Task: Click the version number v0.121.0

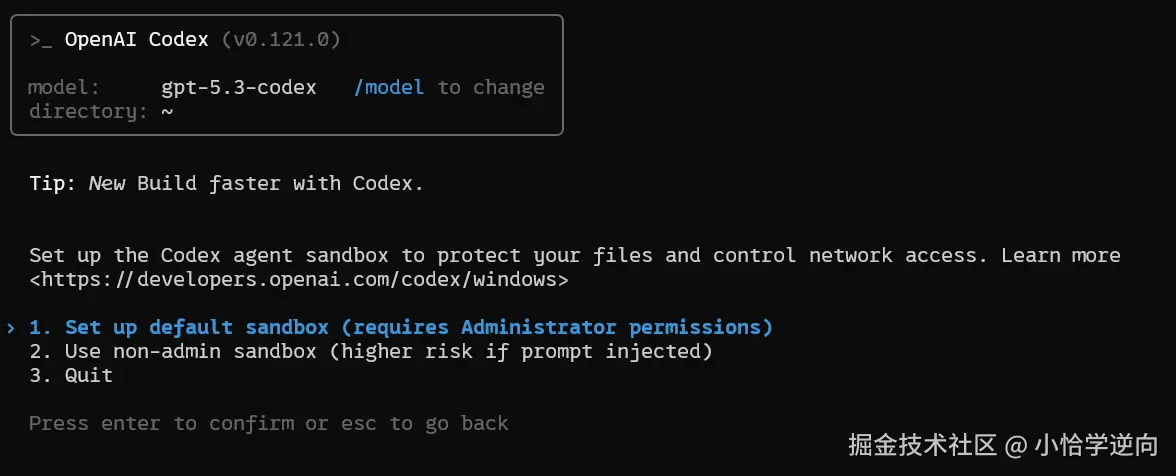Action: pyautogui.click(x=281, y=40)
